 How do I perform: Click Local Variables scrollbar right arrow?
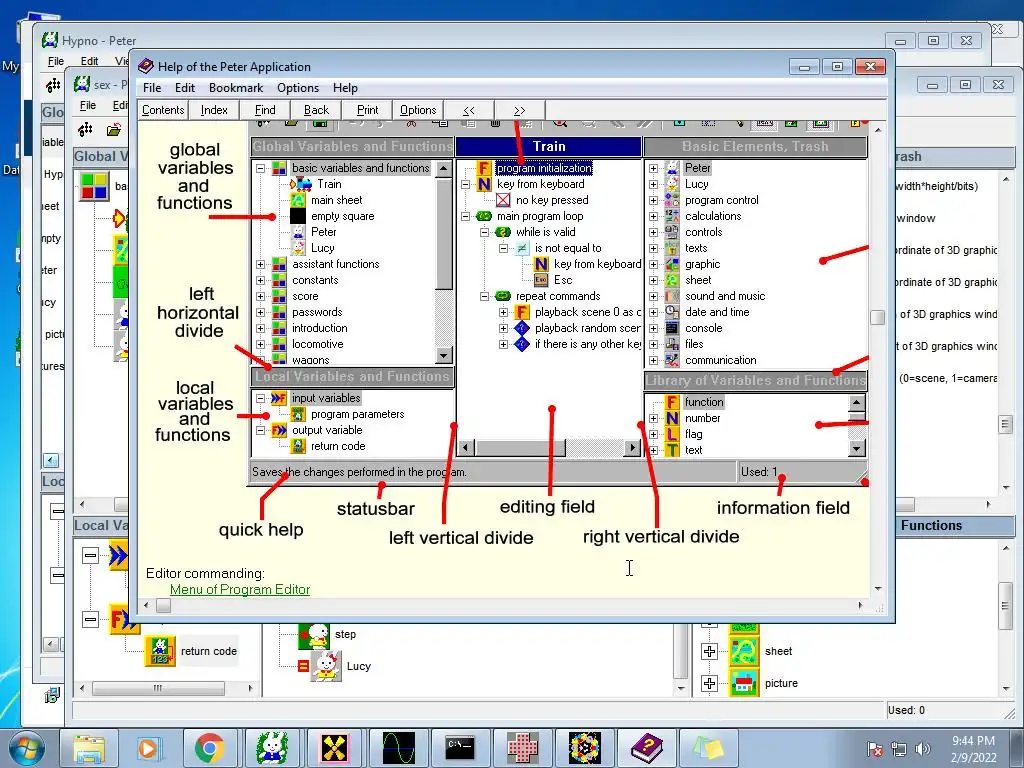pyautogui.click(x=250, y=688)
